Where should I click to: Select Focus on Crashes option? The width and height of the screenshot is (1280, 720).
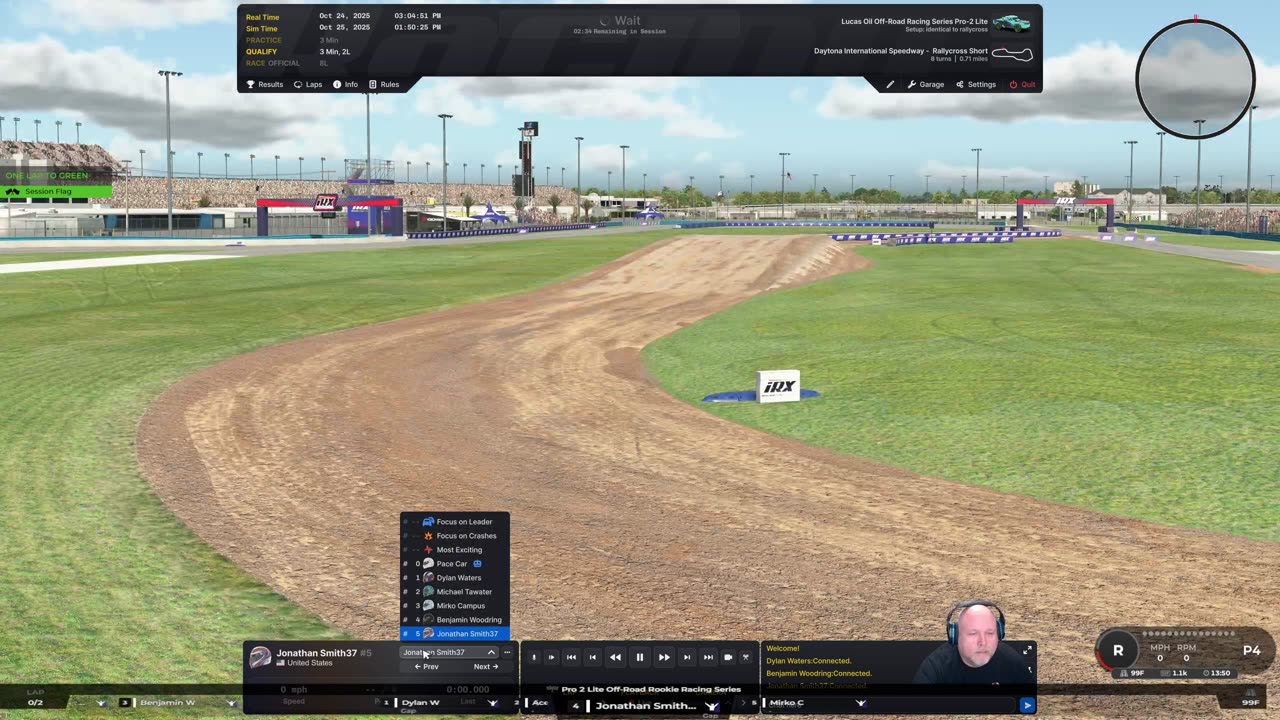click(455, 535)
